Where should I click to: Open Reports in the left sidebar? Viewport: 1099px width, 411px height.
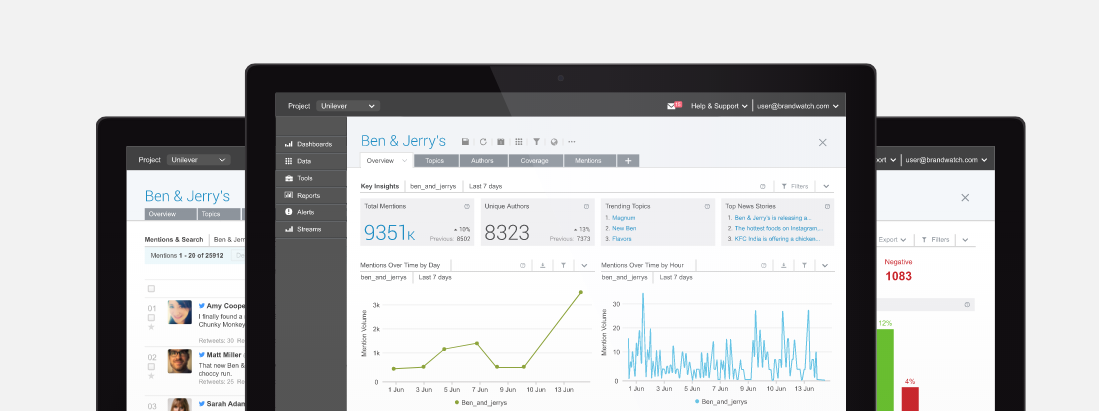(x=310, y=196)
